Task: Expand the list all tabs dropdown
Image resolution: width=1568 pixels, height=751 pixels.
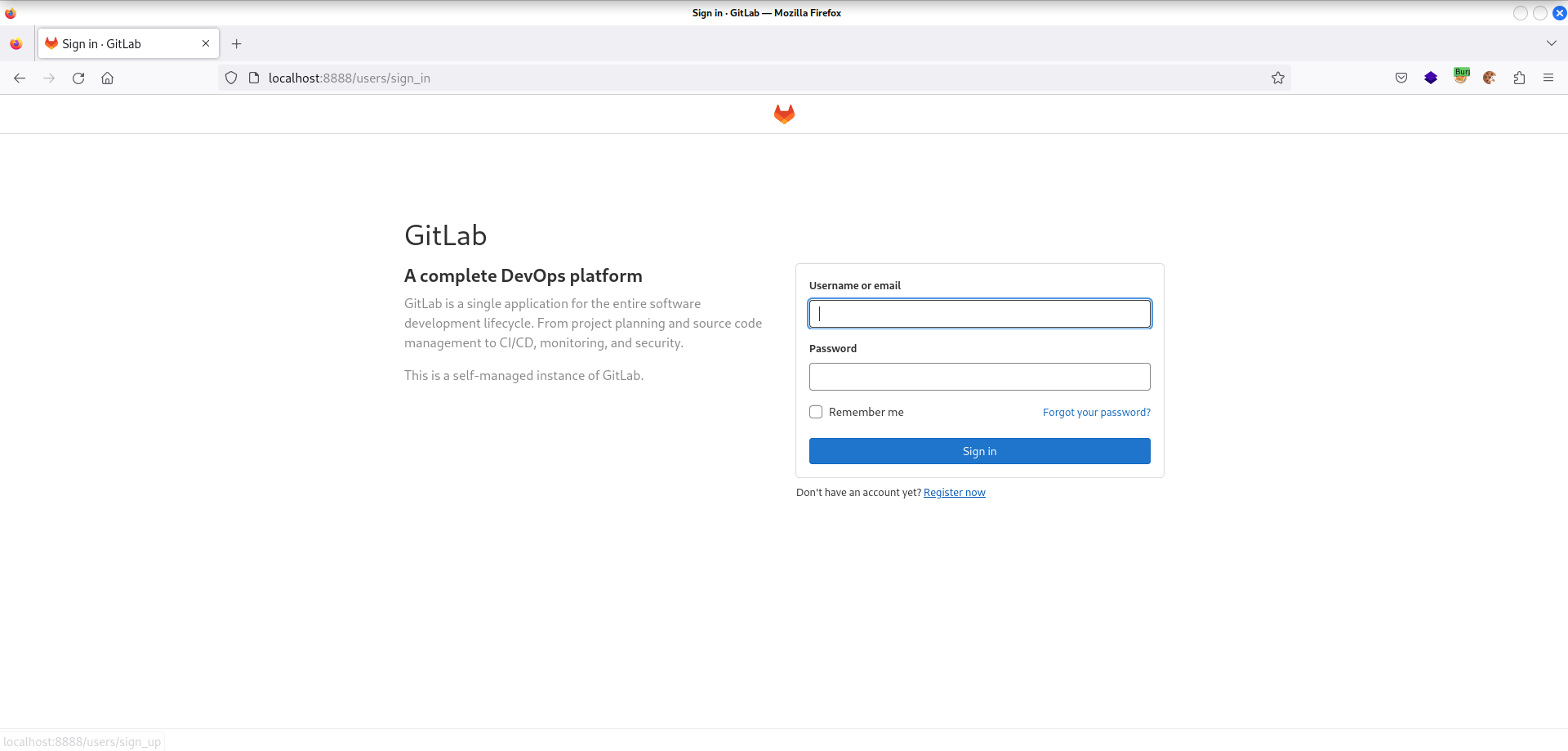Action: click(1552, 43)
